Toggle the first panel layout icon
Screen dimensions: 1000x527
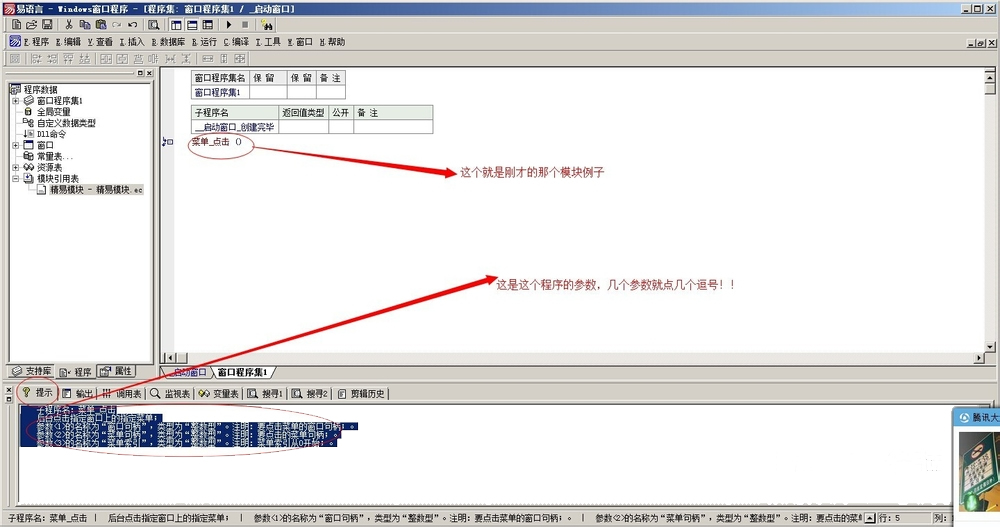(176, 25)
